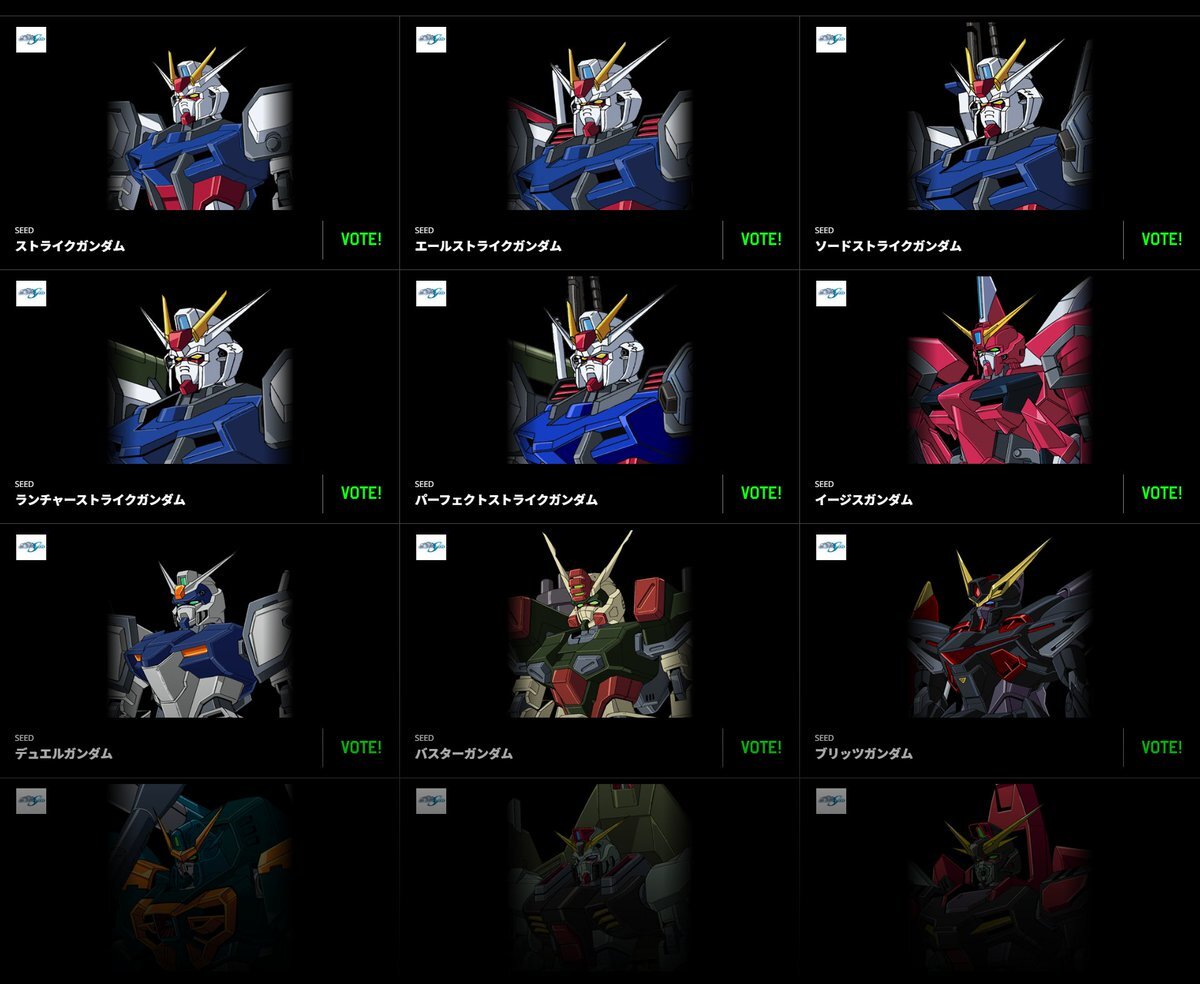Click the SEED logo icon on エールストライクガンダム card
1200x984 pixels.
coord(431,40)
